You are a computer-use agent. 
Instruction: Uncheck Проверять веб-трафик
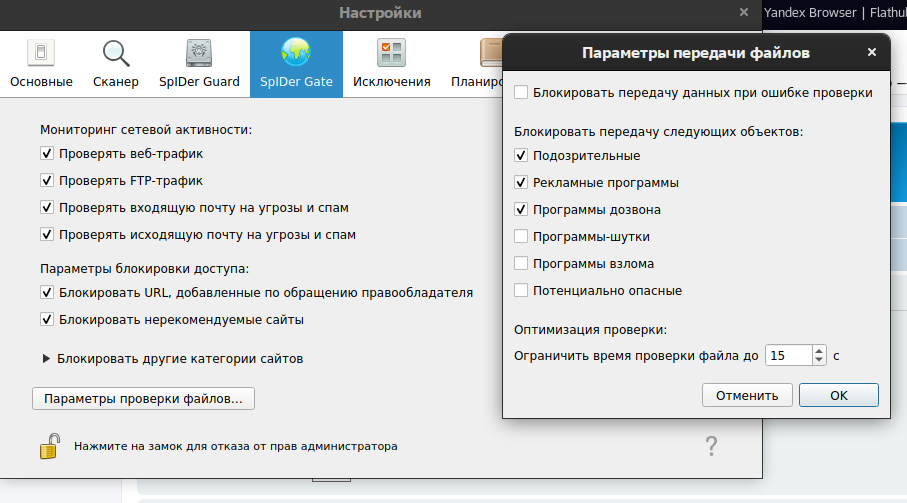pyautogui.click(x=47, y=154)
